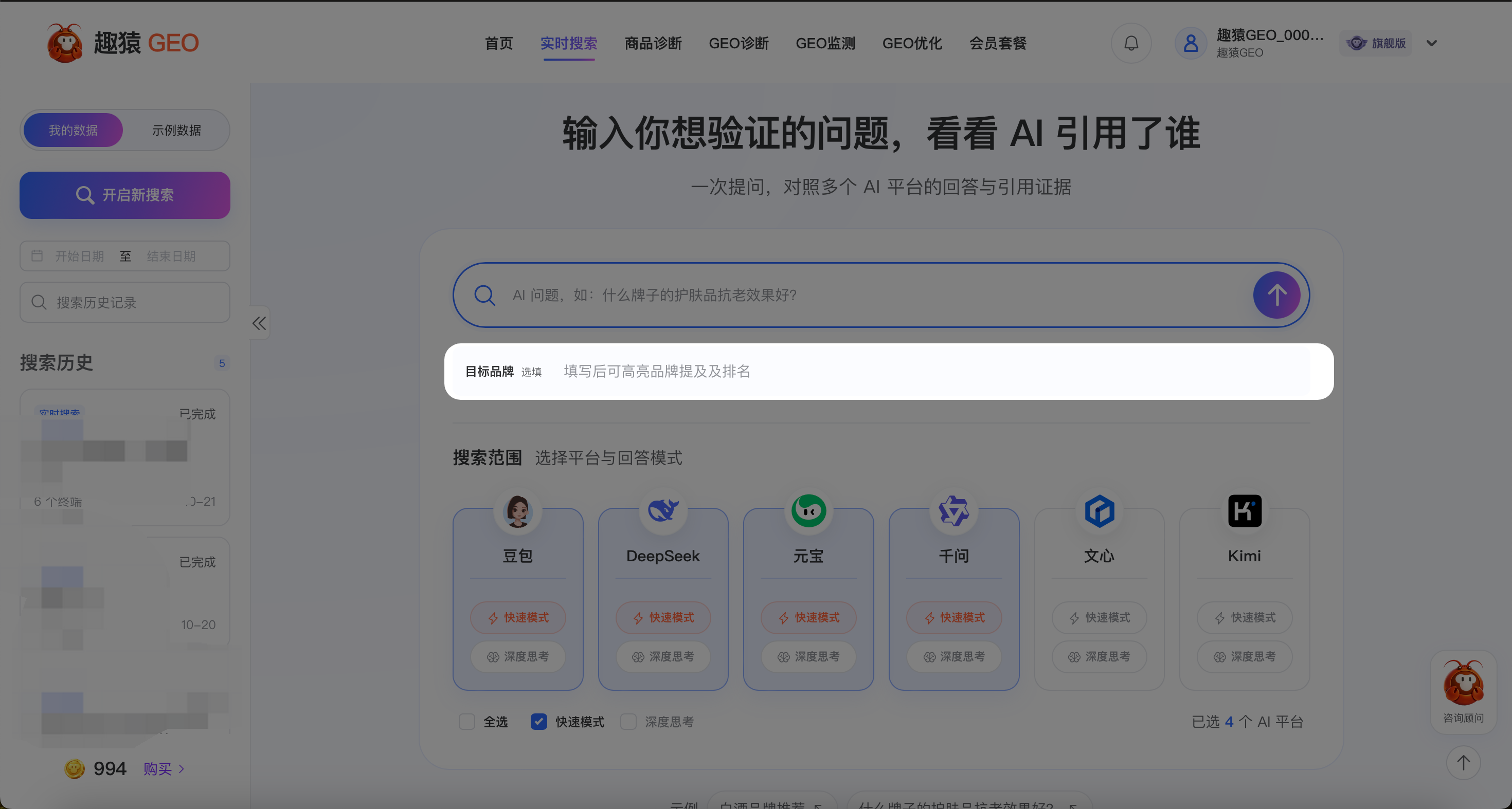The image size is (1512, 809).
Task: Open GEO优化 tab
Action: click(x=912, y=43)
